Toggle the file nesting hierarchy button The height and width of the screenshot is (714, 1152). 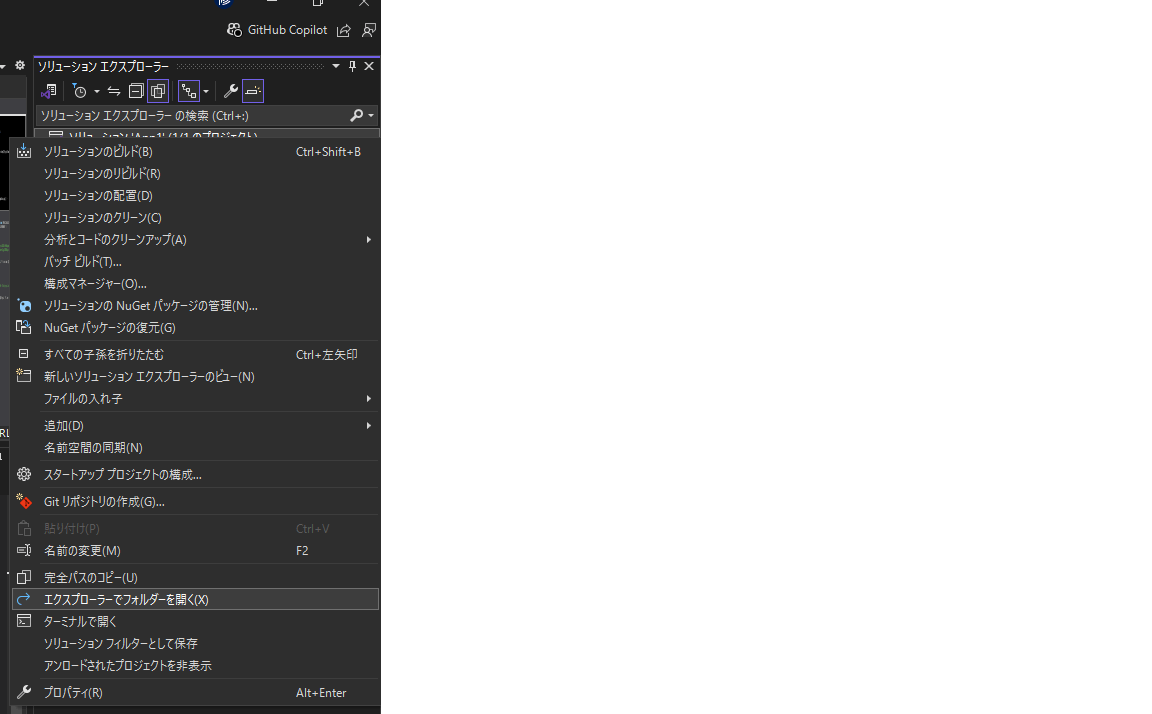[x=189, y=91]
